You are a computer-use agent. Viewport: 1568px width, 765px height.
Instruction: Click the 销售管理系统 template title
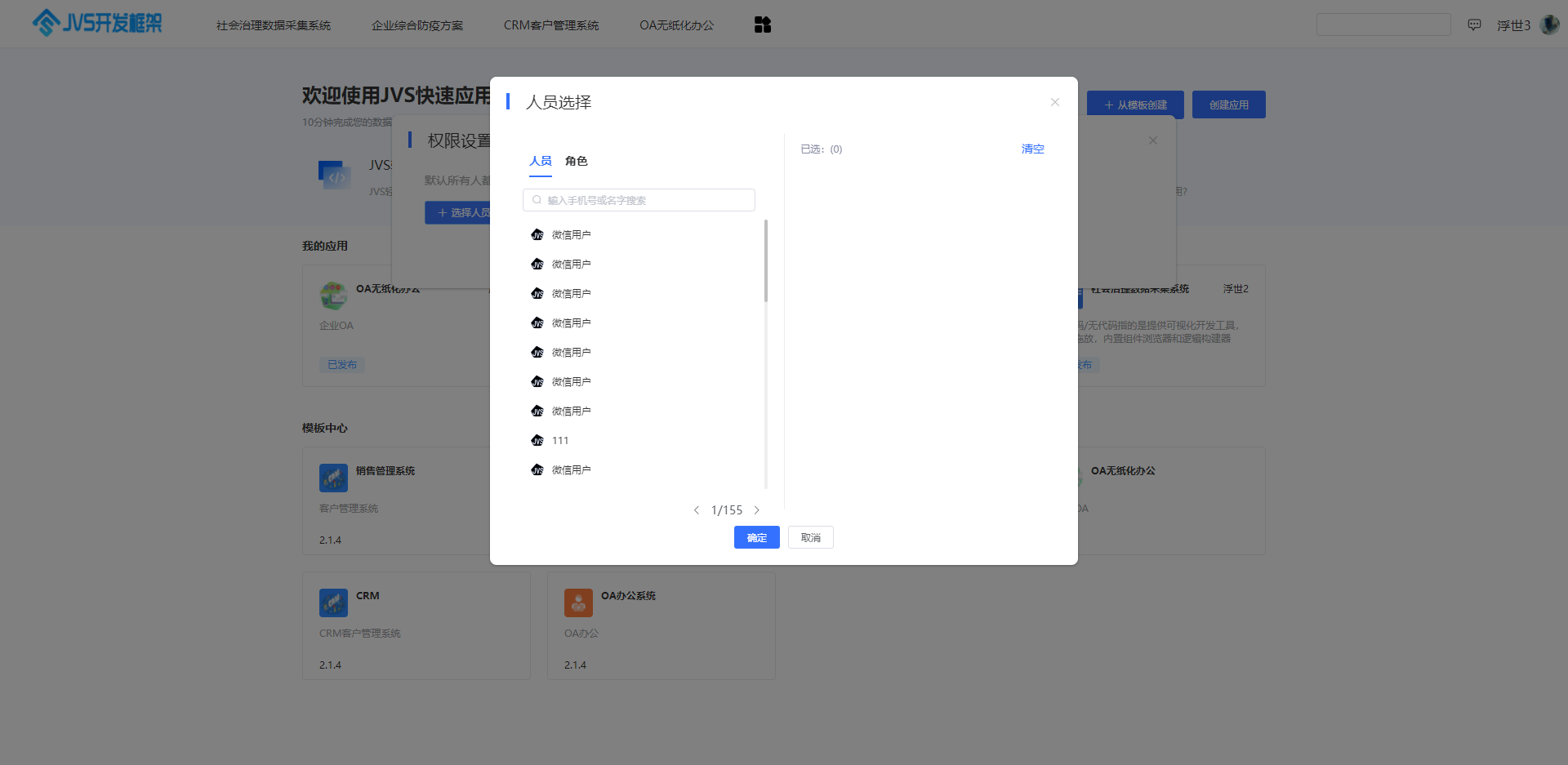point(385,471)
